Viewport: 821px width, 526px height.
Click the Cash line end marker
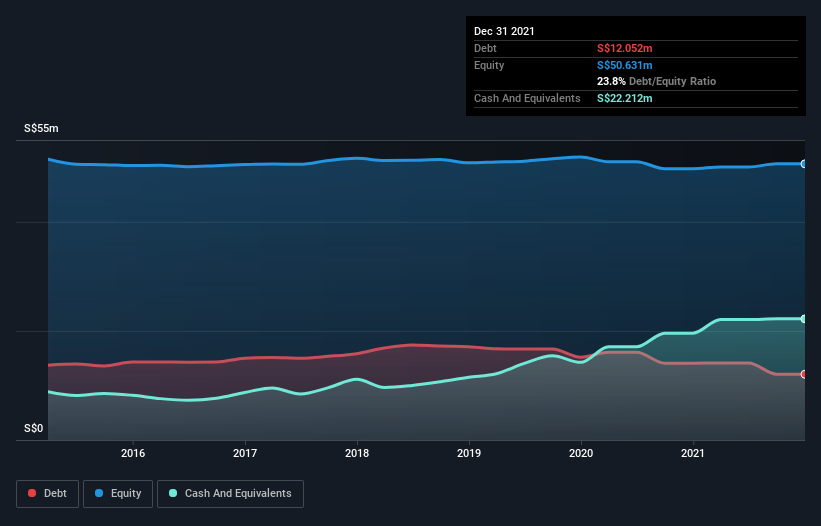[x=804, y=319]
